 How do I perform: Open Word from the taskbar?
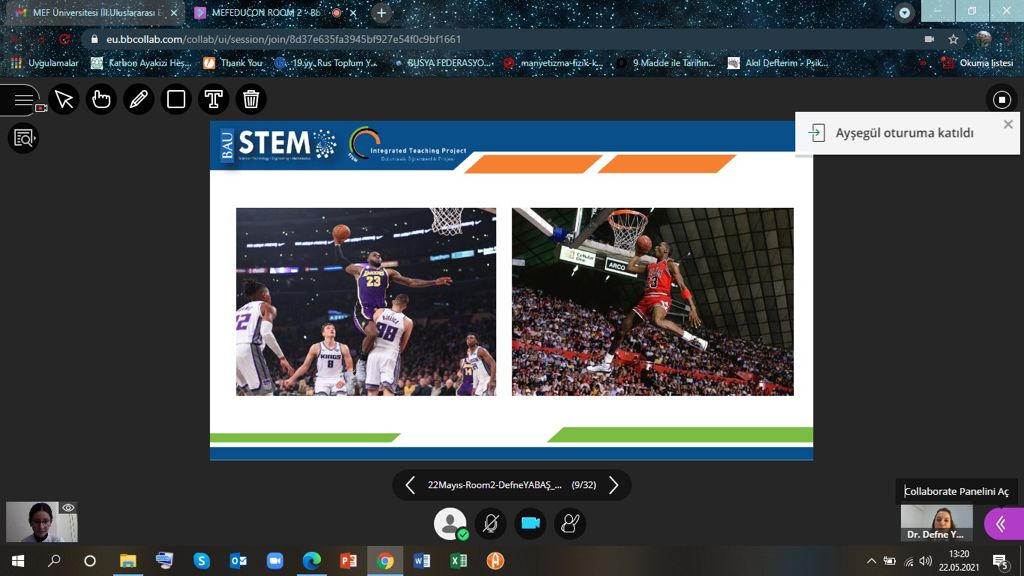[422, 561]
